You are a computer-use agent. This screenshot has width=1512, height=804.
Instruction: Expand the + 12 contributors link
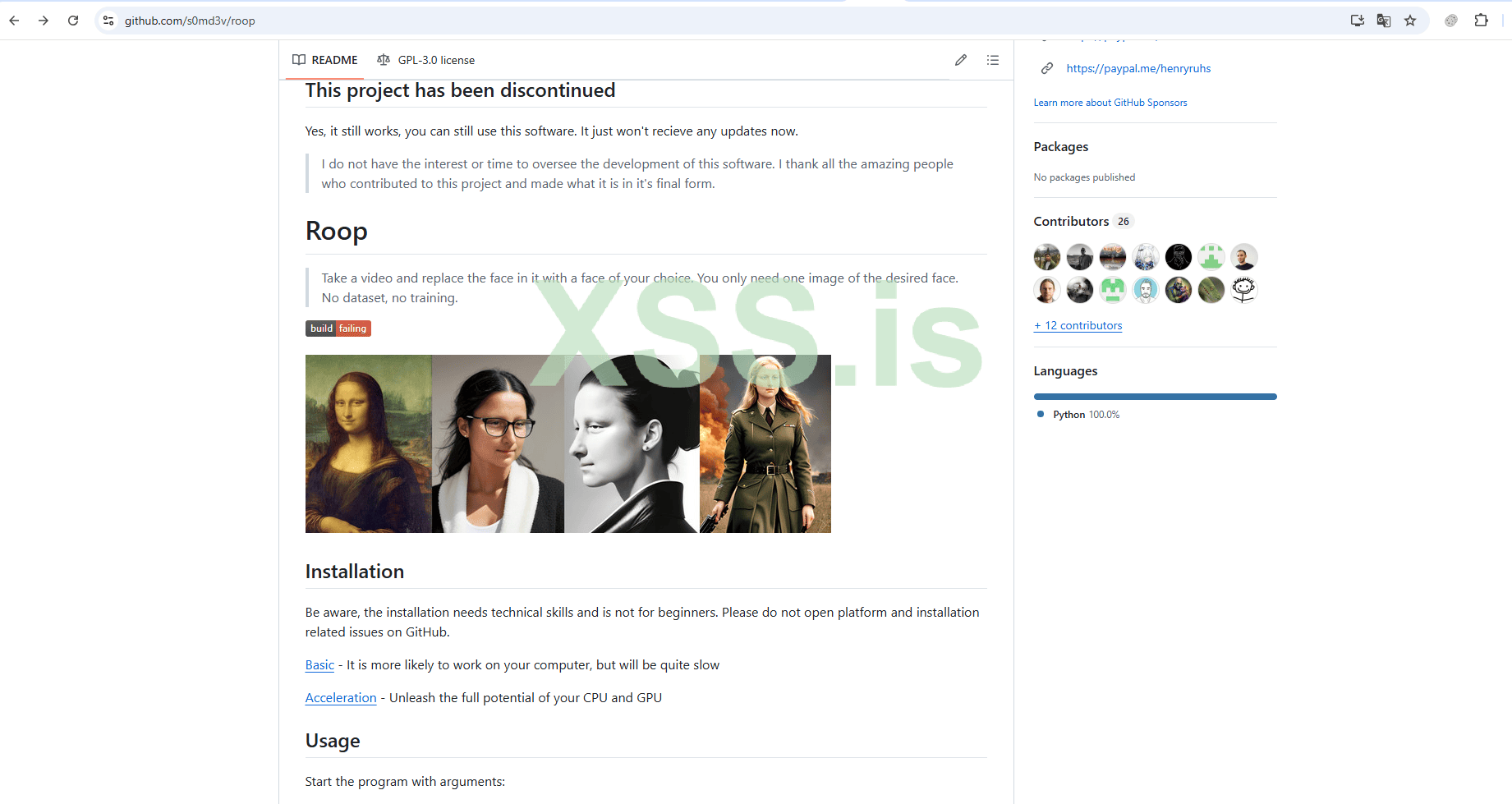point(1078,325)
